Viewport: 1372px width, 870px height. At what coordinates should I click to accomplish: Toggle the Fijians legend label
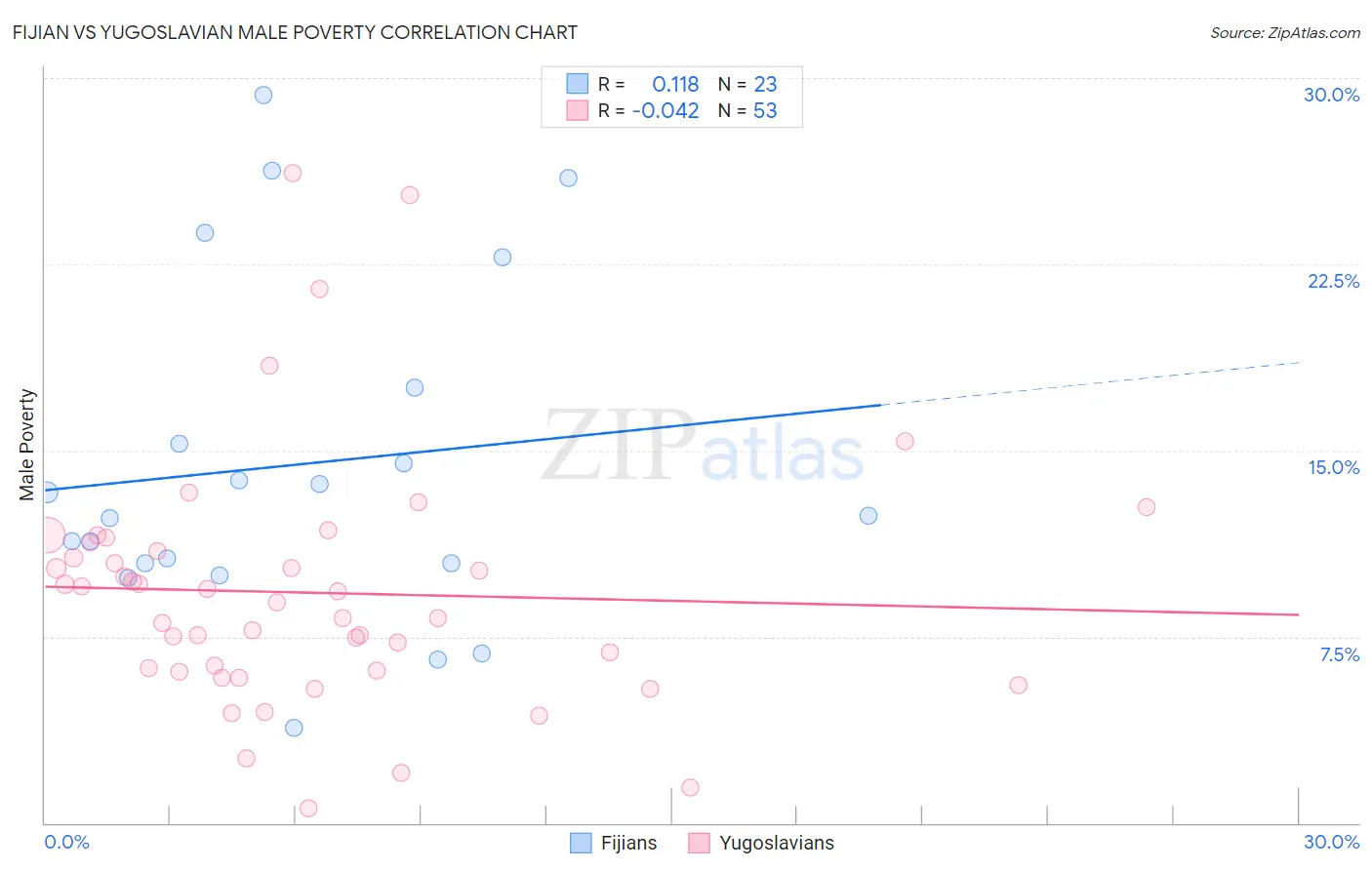(x=628, y=843)
